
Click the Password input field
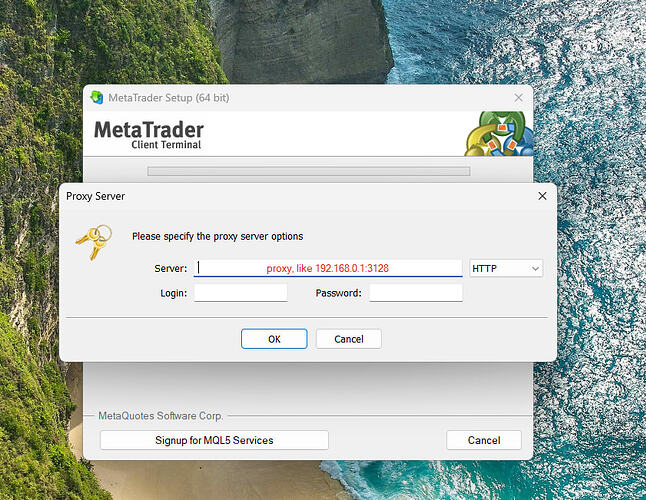(x=416, y=293)
